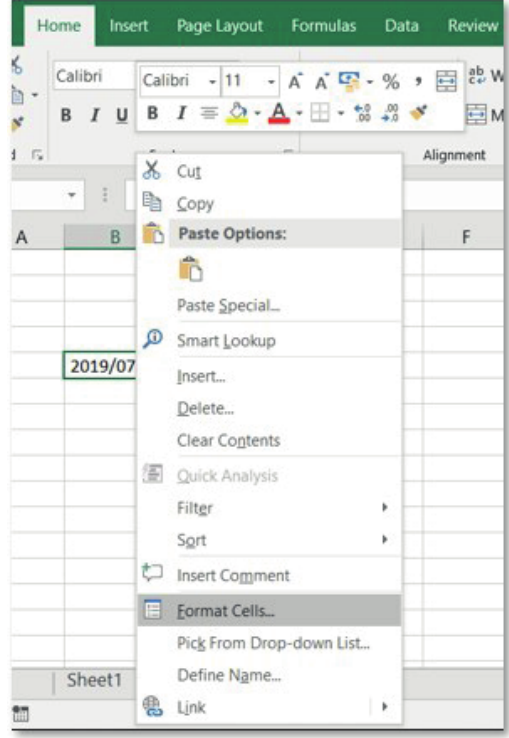This screenshot has height=738, width=509.
Task: Open the Data tab
Action: pyautogui.click(x=402, y=25)
